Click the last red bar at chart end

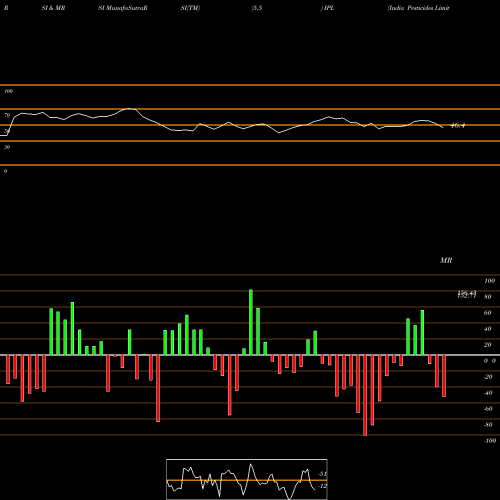[x=444, y=376]
